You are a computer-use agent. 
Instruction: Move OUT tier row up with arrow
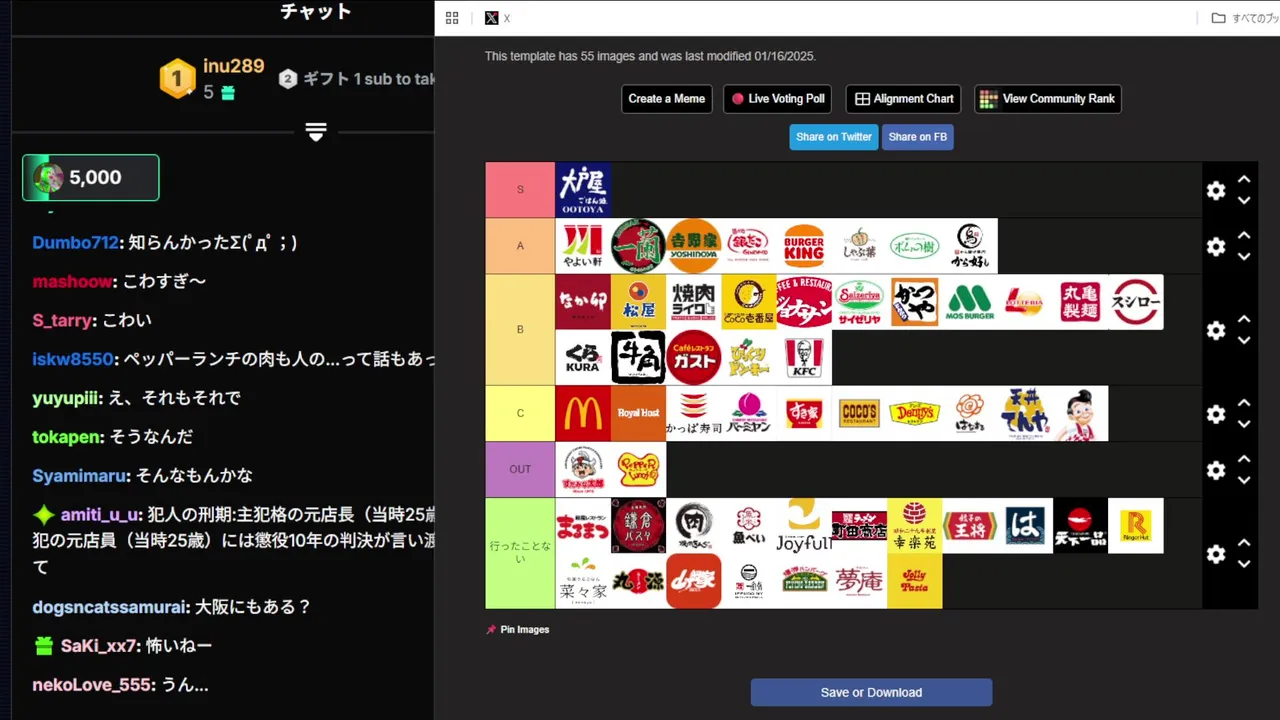click(x=1244, y=460)
